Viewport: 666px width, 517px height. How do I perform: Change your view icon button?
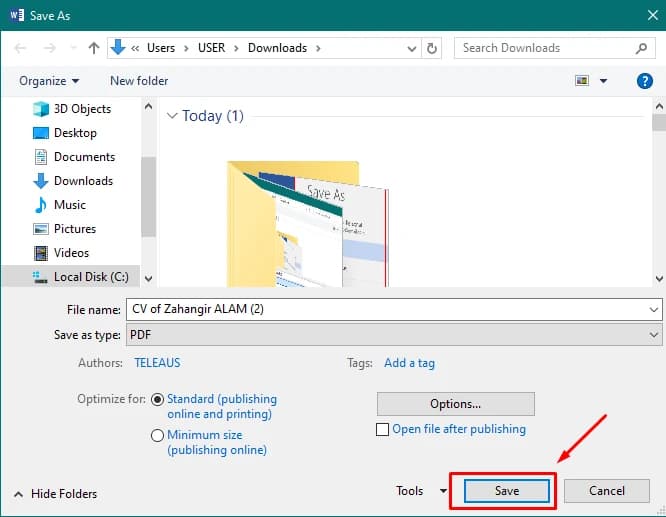click(x=582, y=80)
